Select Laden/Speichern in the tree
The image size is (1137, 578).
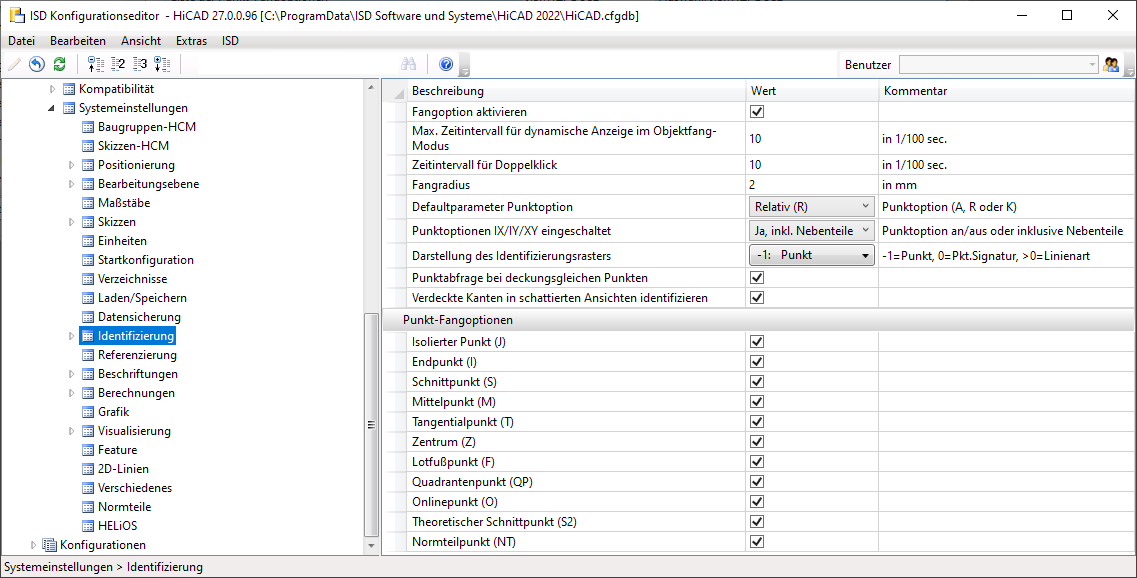(x=142, y=297)
